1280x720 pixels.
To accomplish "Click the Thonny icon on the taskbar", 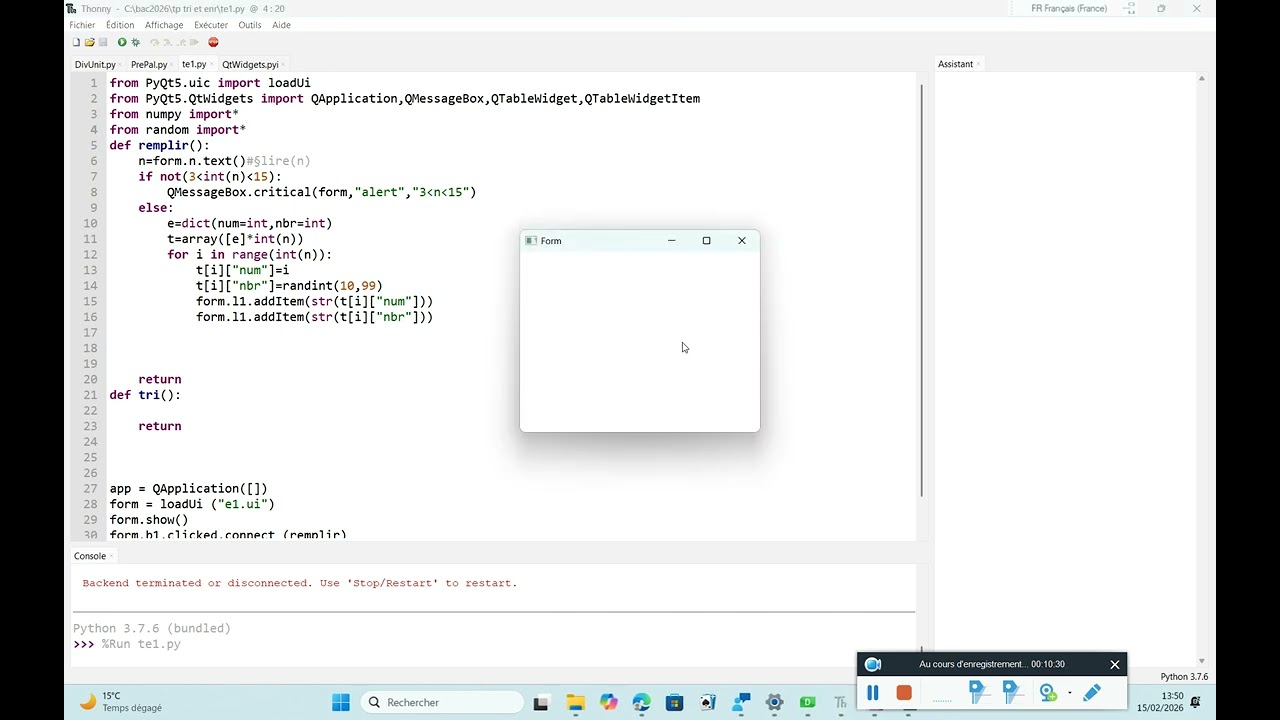I will click(841, 703).
